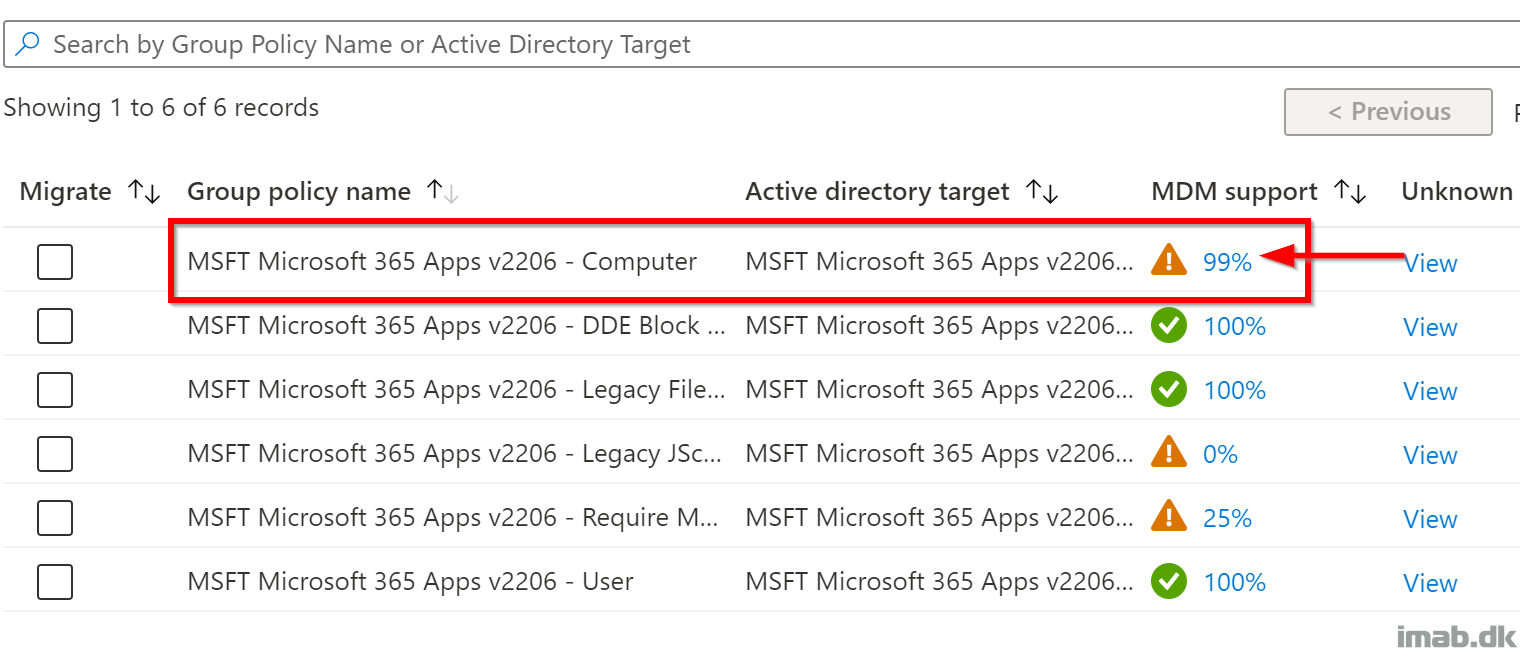Viewport: 1520px width, 649px height.
Task: Click the Group policy name column header
Action: click(x=299, y=192)
